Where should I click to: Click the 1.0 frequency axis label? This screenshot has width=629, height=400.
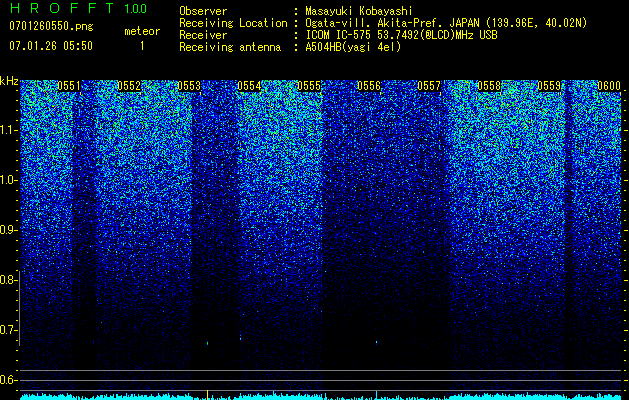click(7, 181)
